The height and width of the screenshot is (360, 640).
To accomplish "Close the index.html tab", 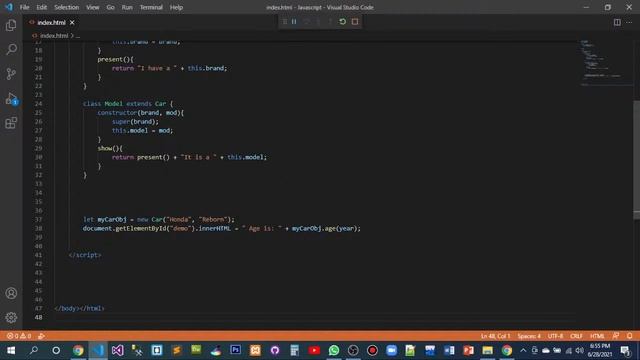I will 72,22.
